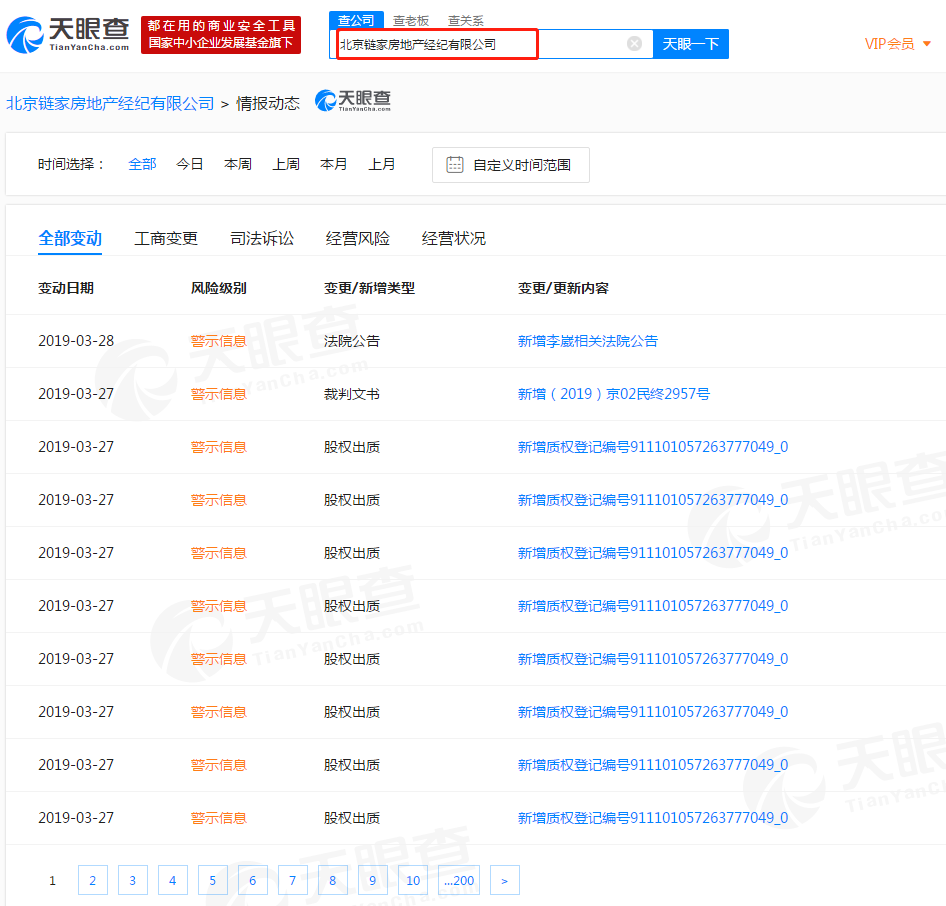This screenshot has width=946, height=906.
Task: Select the 经营风险 tab
Action: coord(358,238)
